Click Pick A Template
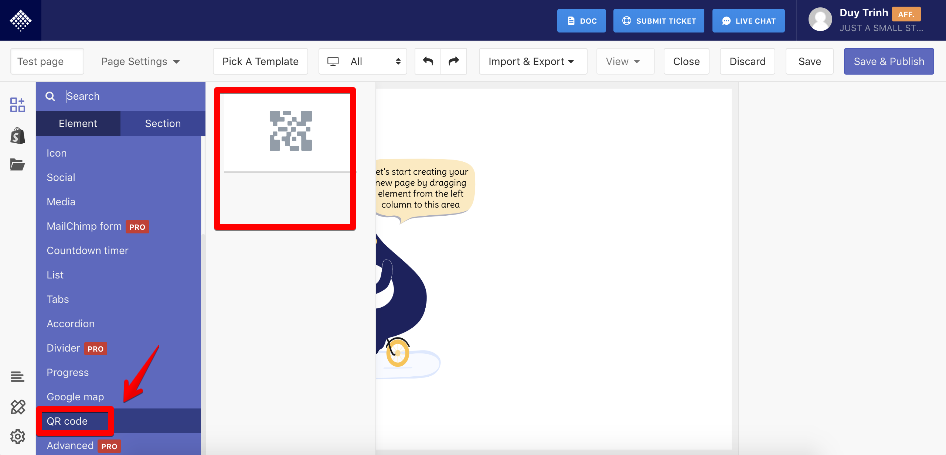946x455 pixels. [x=260, y=62]
